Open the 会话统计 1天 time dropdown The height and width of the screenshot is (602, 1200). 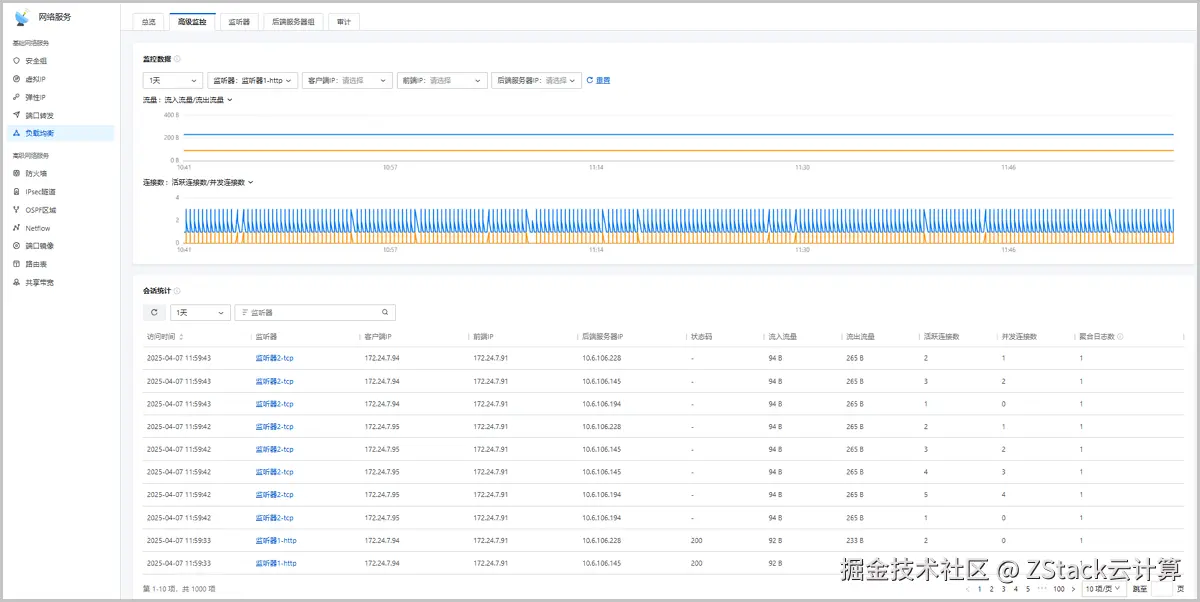(x=200, y=313)
